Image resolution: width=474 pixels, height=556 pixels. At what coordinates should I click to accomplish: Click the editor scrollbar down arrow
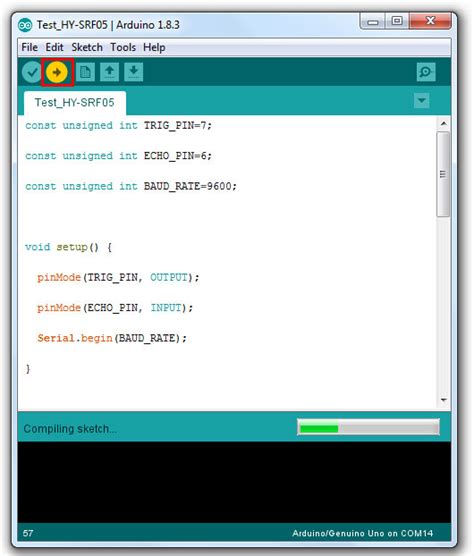(x=444, y=400)
